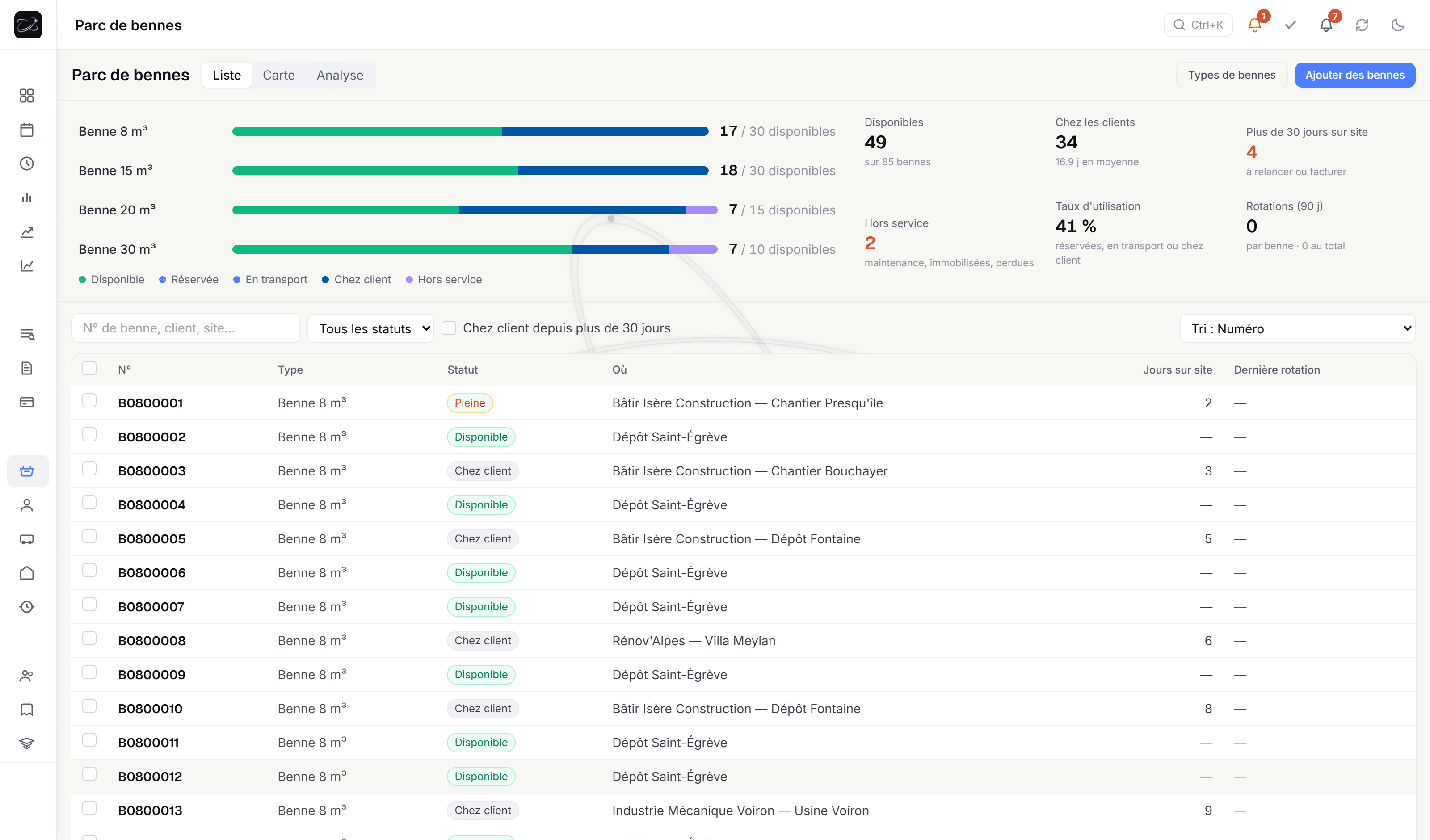Open the document icon in sidebar
The width and height of the screenshot is (1430, 840).
click(27, 368)
